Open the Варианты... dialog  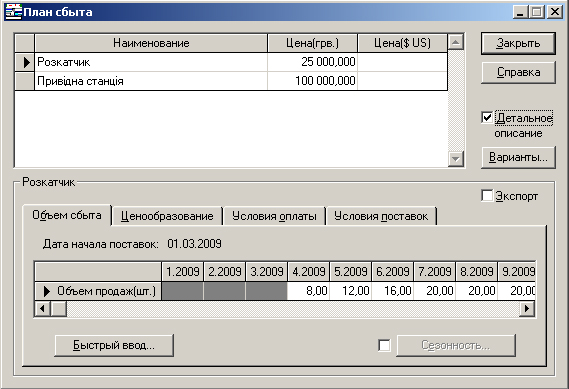point(518,157)
